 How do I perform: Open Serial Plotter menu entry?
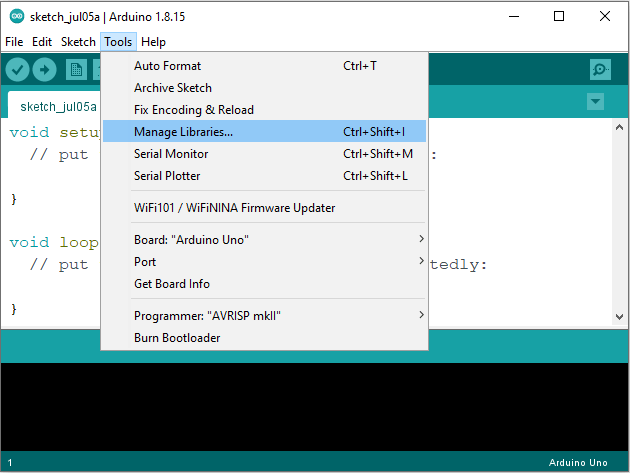(264, 176)
